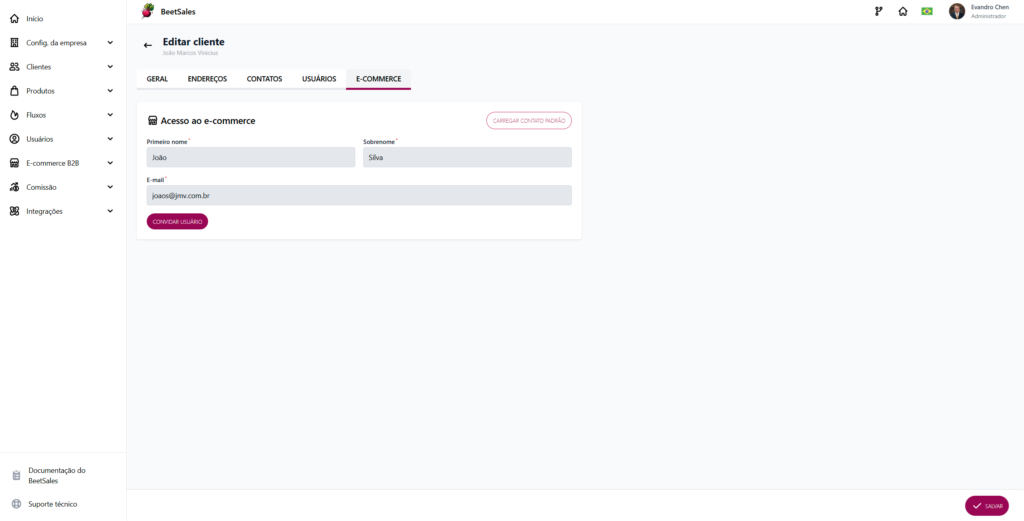This screenshot has width=1024, height=521.
Task: Focus the E-mail input field
Action: point(359,195)
